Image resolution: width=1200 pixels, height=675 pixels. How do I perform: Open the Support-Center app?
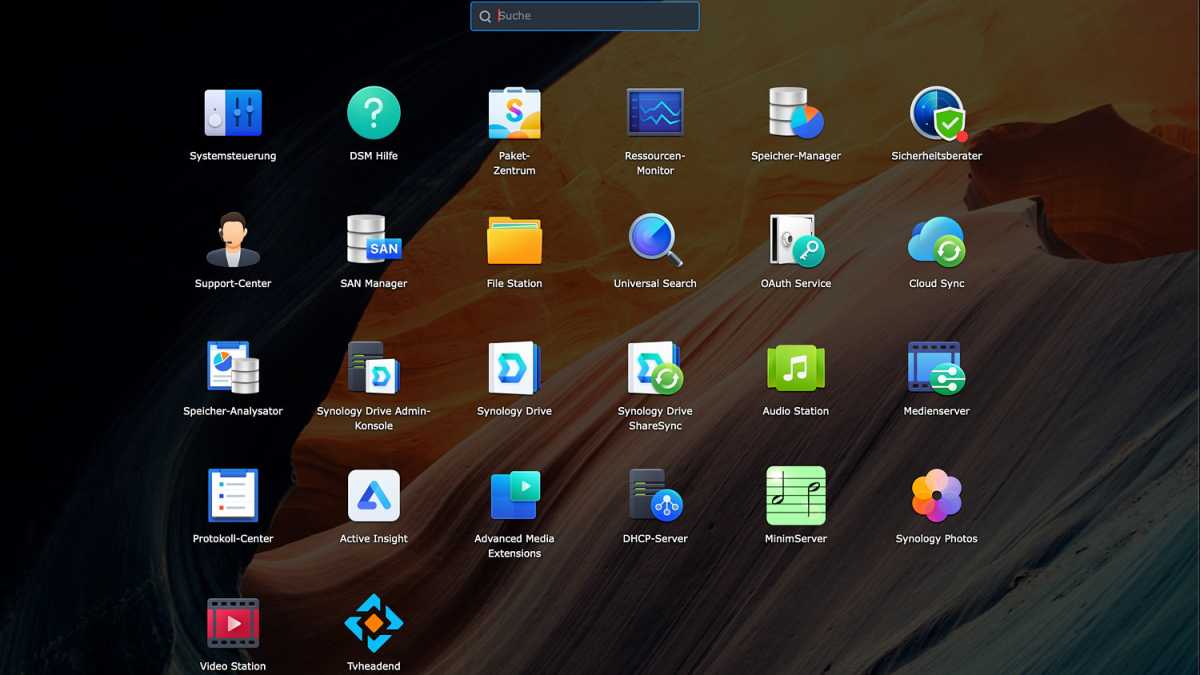tap(233, 240)
